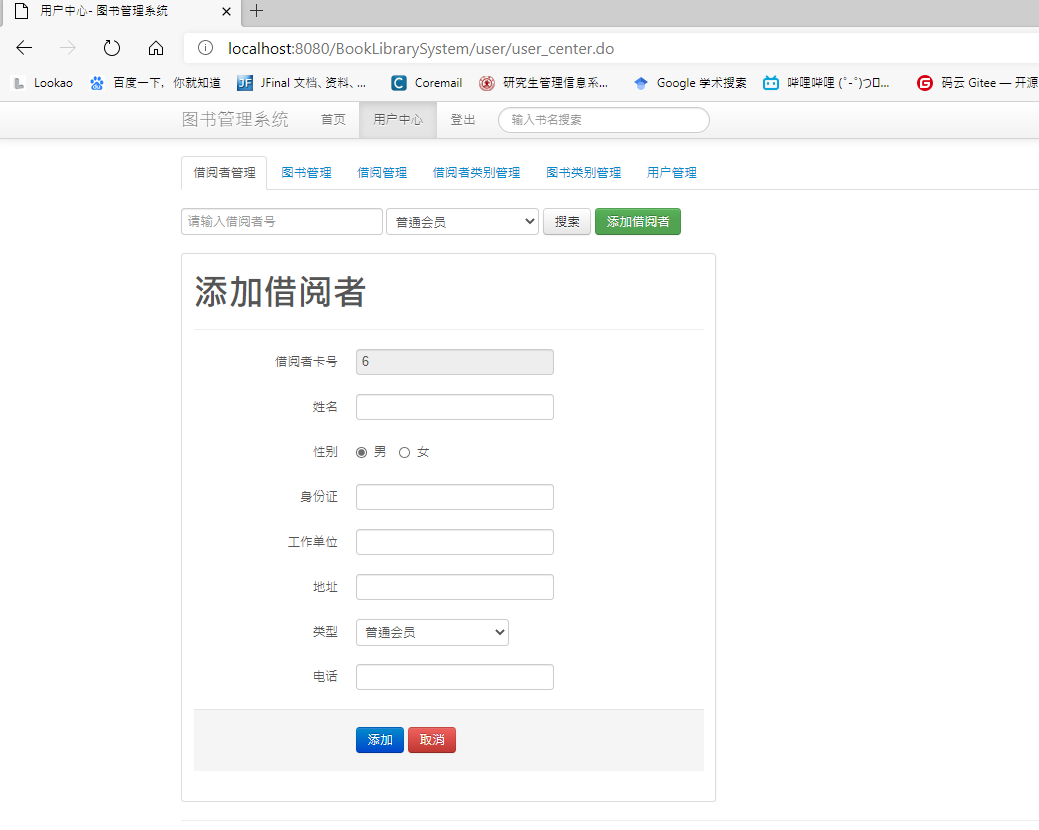
Task: Open the Google Scholar search bookmark
Action: coord(690,83)
